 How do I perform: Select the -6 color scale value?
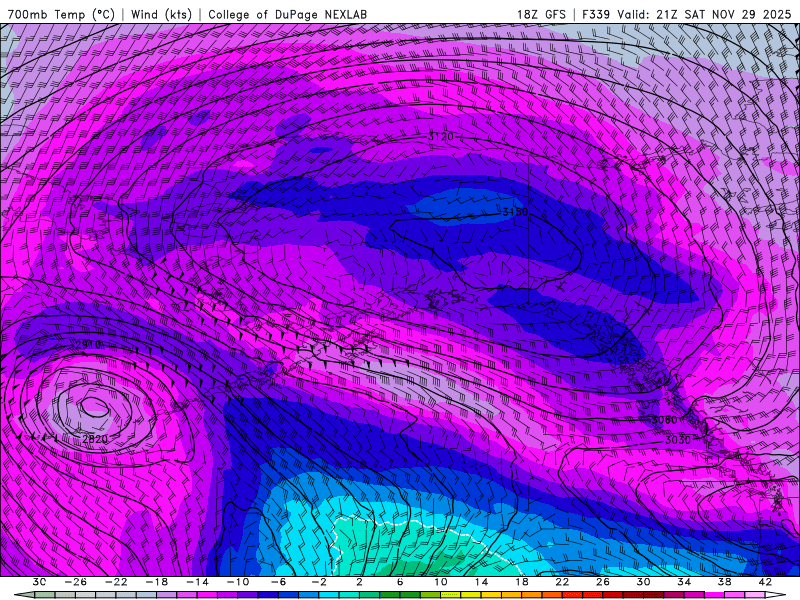pos(279,582)
